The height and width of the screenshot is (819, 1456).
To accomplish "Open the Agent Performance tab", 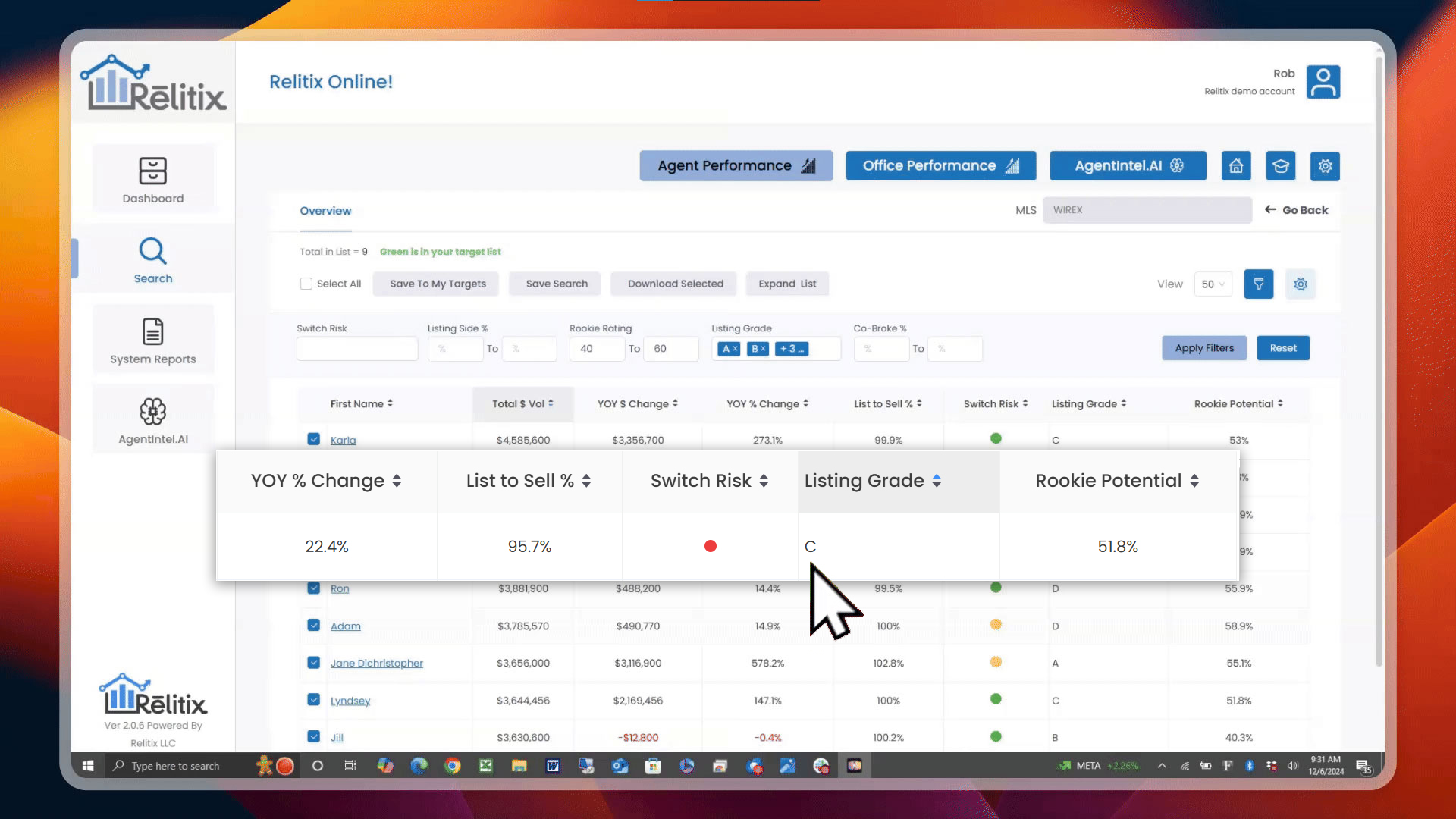I will point(736,166).
